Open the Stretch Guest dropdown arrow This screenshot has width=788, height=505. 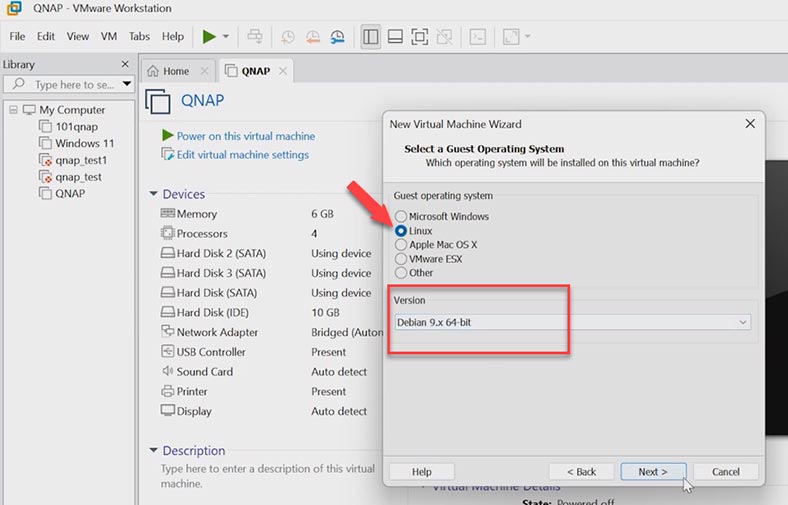[527, 36]
